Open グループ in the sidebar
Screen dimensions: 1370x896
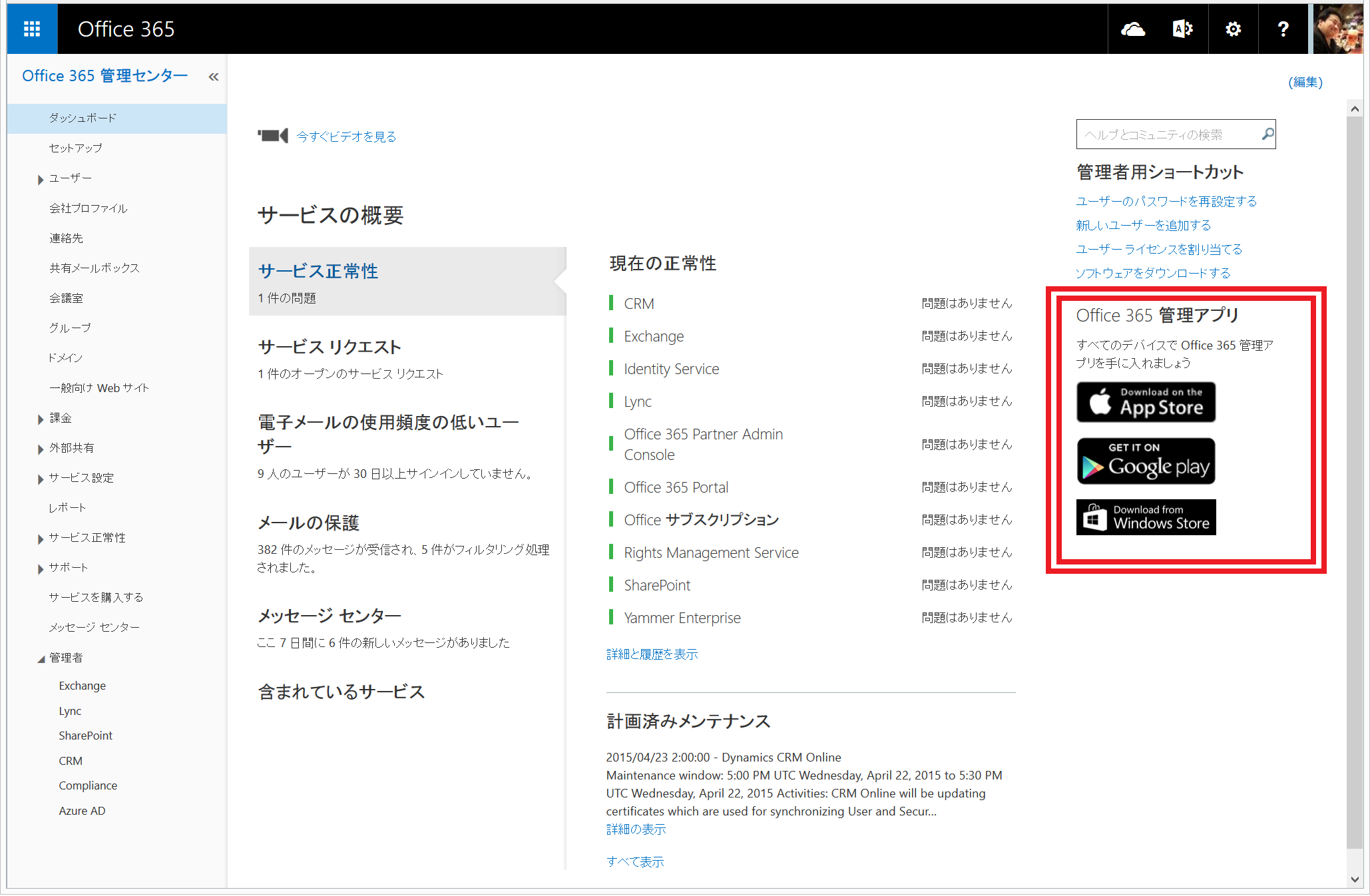[x=69, y=328]
